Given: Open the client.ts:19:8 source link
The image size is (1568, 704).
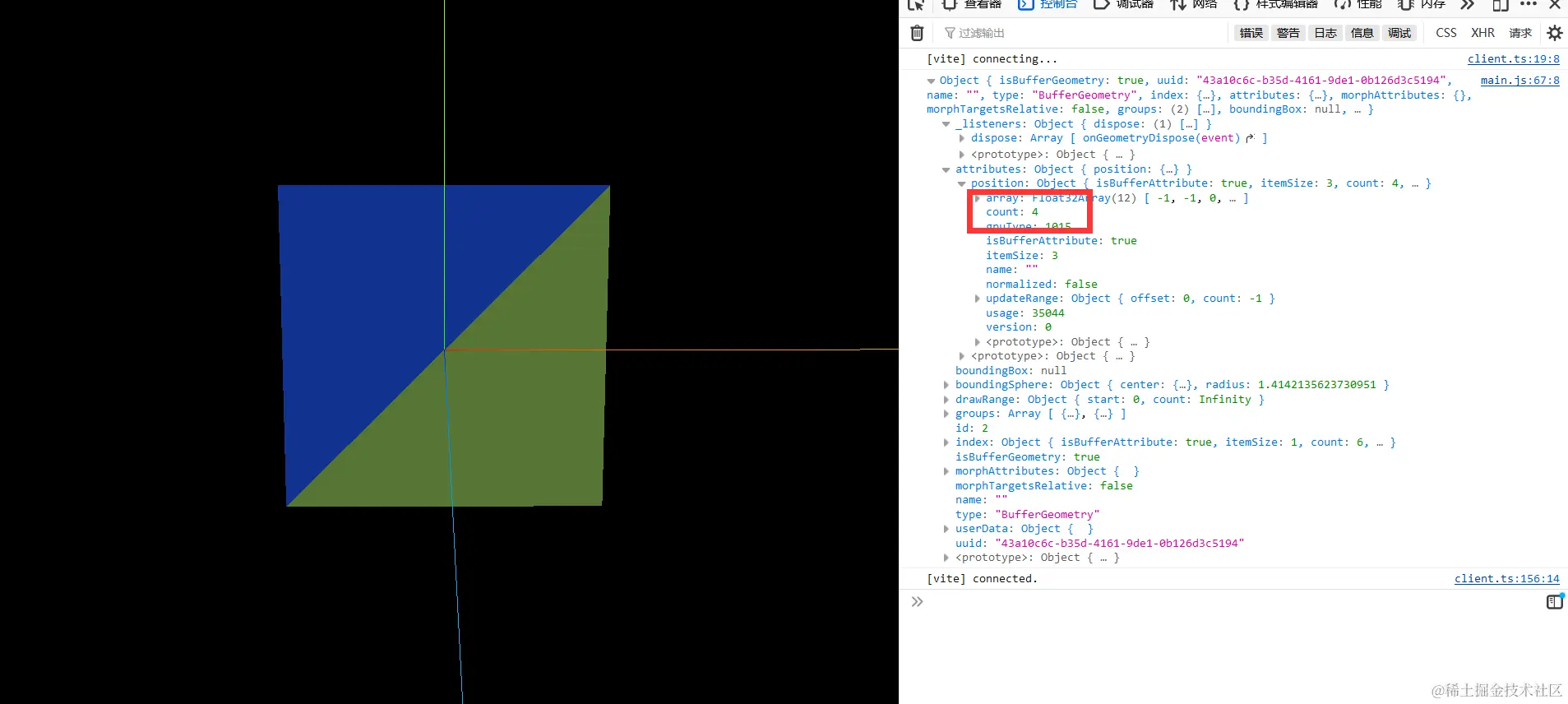Looking at the screenshot, I should [x=1514, y=59].
